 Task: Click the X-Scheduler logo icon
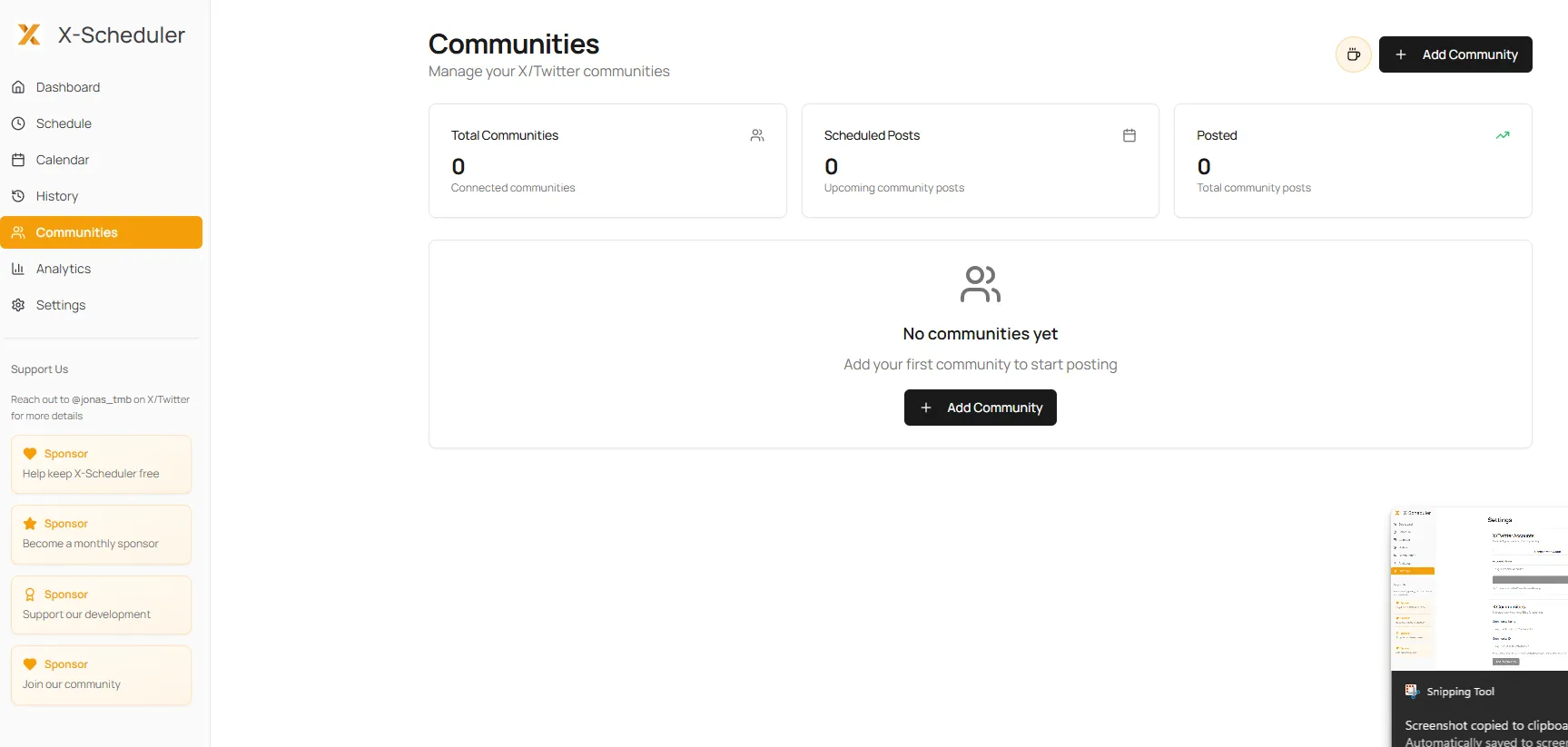click(29, 34)
